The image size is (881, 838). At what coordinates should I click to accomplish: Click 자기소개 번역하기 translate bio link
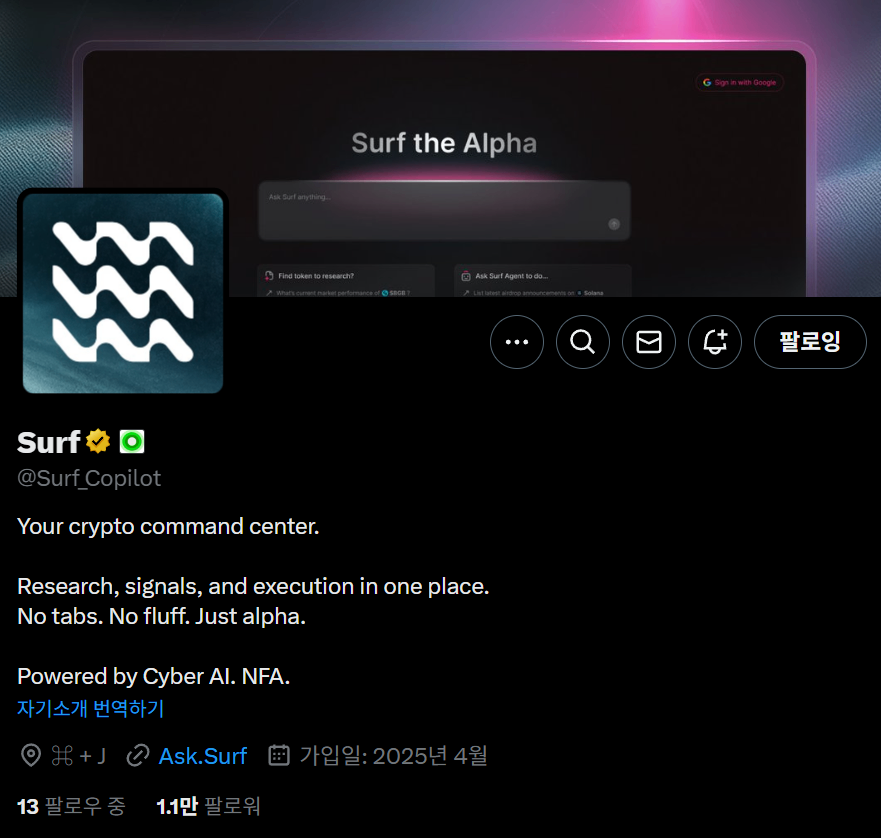point(90,708)
